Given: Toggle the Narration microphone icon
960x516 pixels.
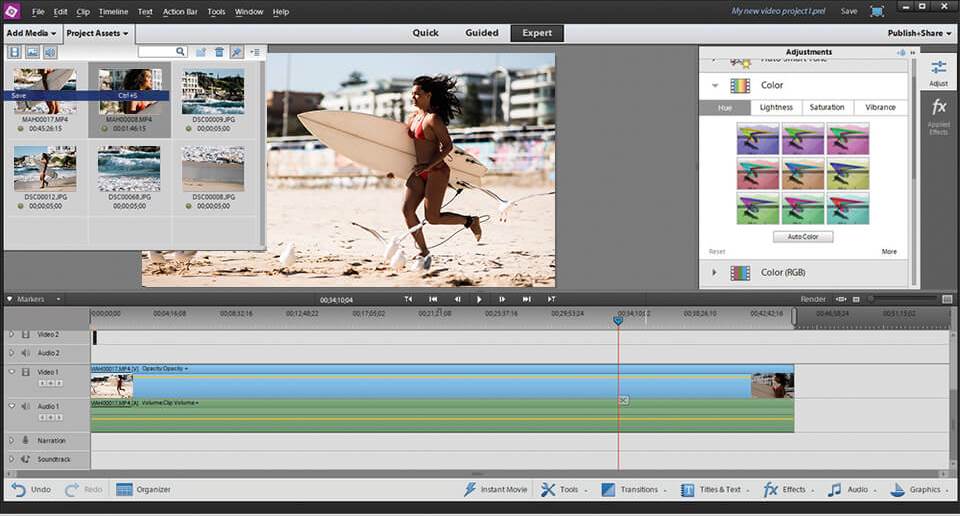Looking at the screenshot, I should pos(26,440).
